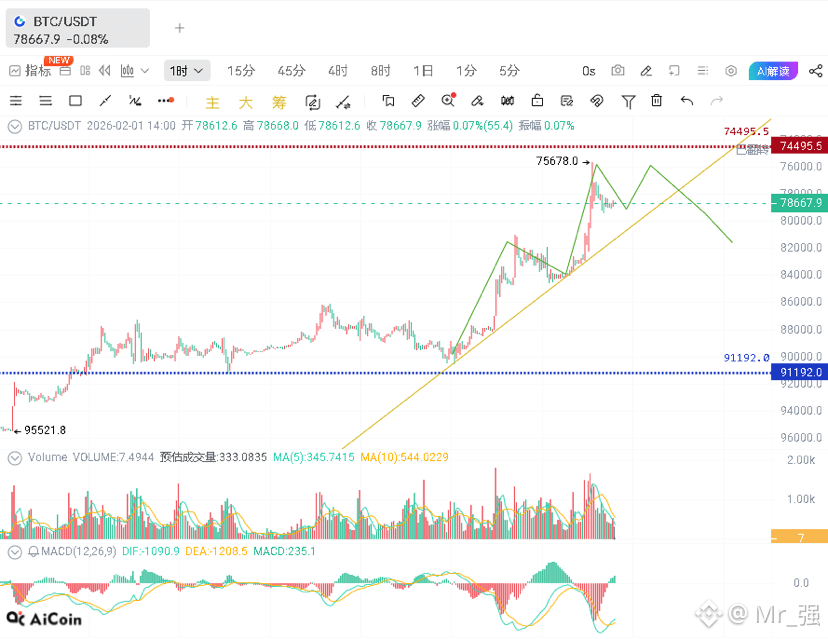Select the rectangle drawing tool

(76, 100)
